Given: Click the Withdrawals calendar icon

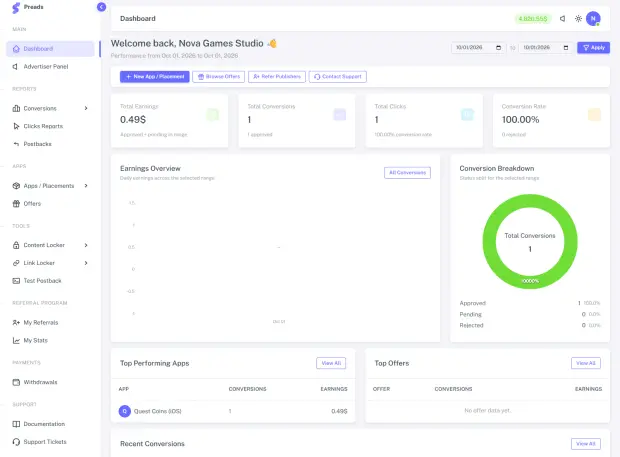Looking at the screenshot, I should point(16,382).
